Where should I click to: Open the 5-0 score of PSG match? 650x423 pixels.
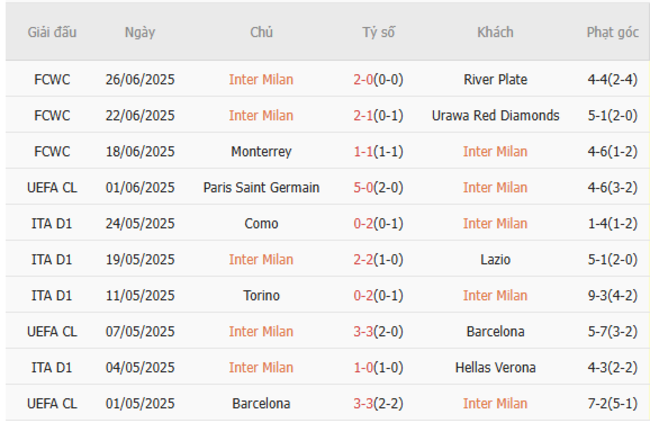point(364,187)
